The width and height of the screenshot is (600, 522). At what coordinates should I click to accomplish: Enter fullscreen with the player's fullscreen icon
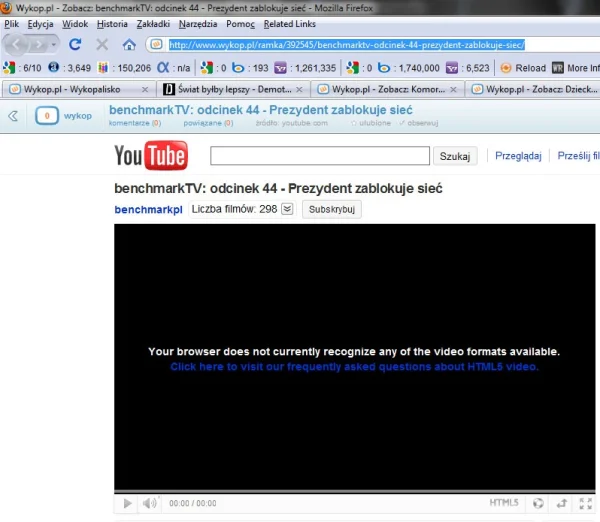(x=586, y=503)
